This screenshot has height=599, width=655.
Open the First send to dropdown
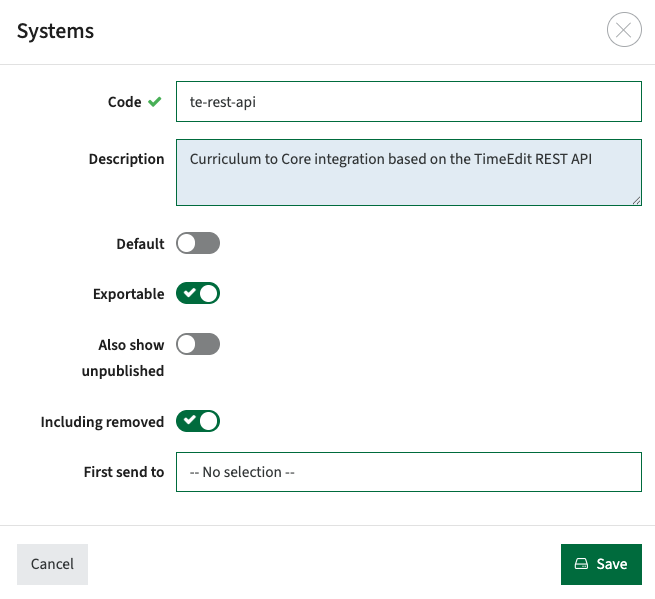pyautogui.click(x=409, y=472)
